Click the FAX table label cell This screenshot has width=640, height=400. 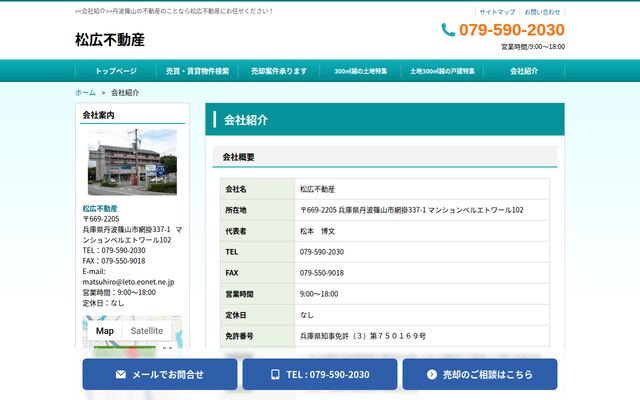click(x=257, y=273)
